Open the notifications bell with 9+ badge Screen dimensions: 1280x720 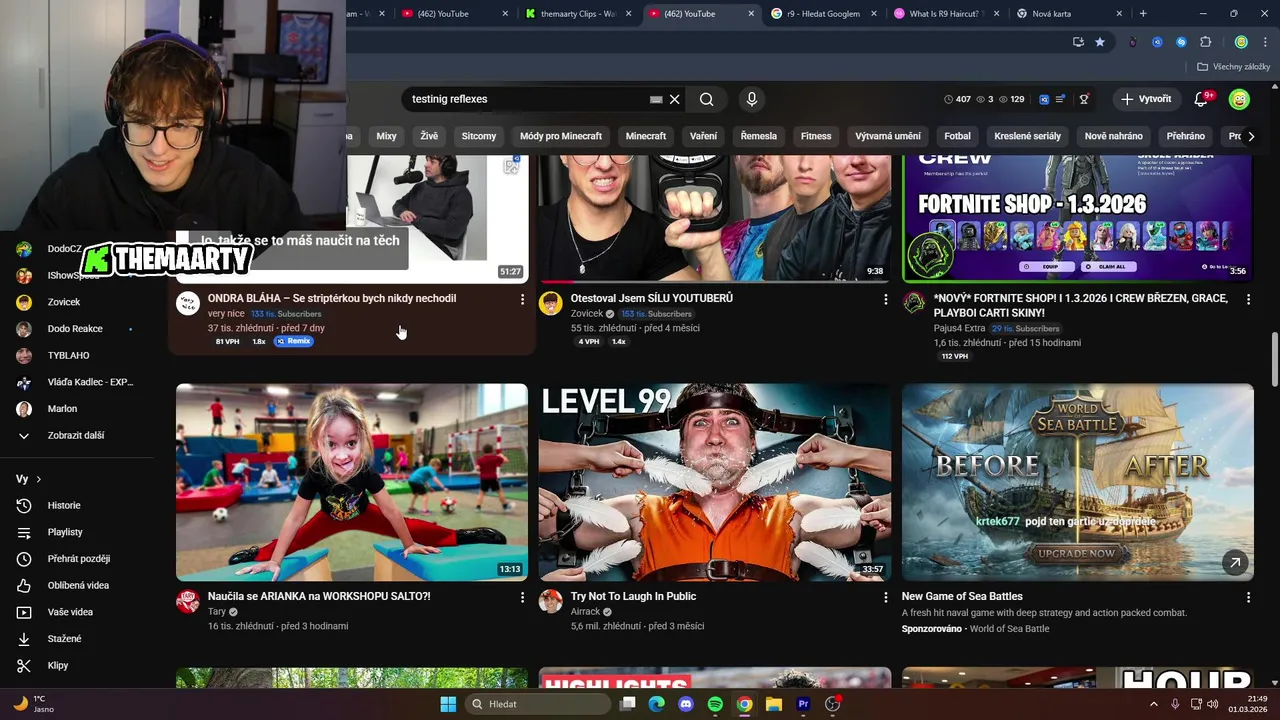click(1202, 99)
